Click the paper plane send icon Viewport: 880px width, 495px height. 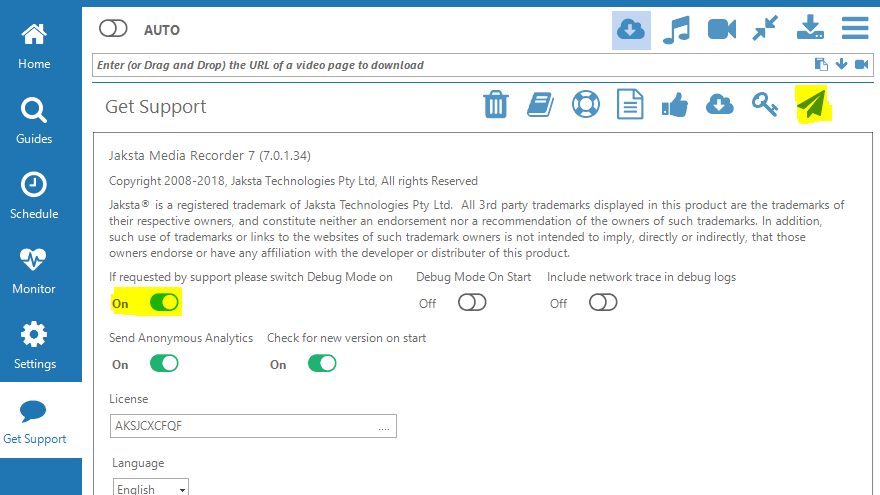812,104
